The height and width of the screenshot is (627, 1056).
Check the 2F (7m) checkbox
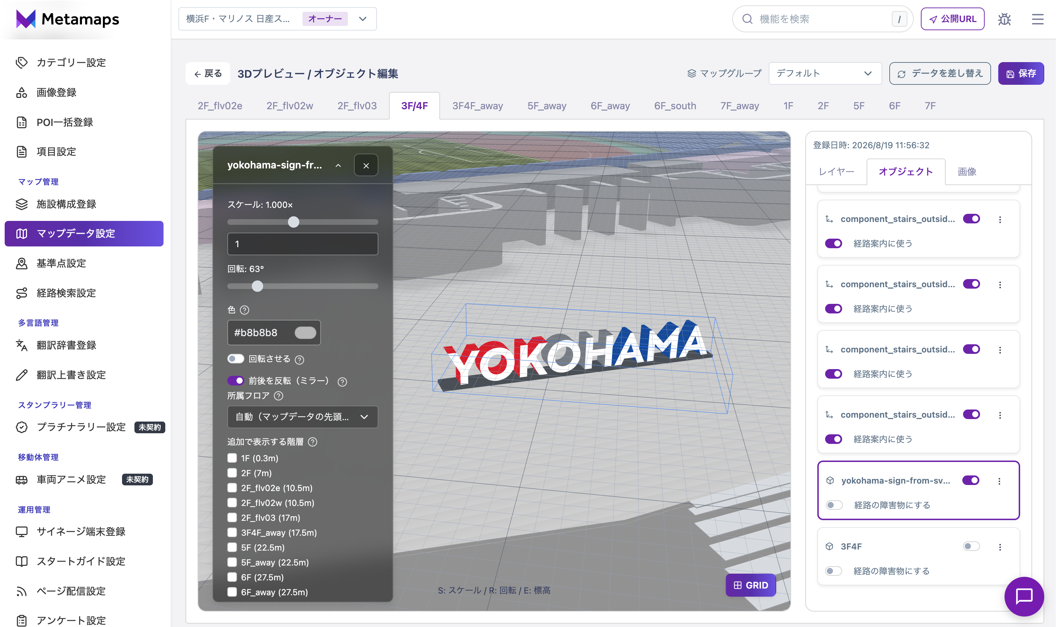tap(232, 473)
